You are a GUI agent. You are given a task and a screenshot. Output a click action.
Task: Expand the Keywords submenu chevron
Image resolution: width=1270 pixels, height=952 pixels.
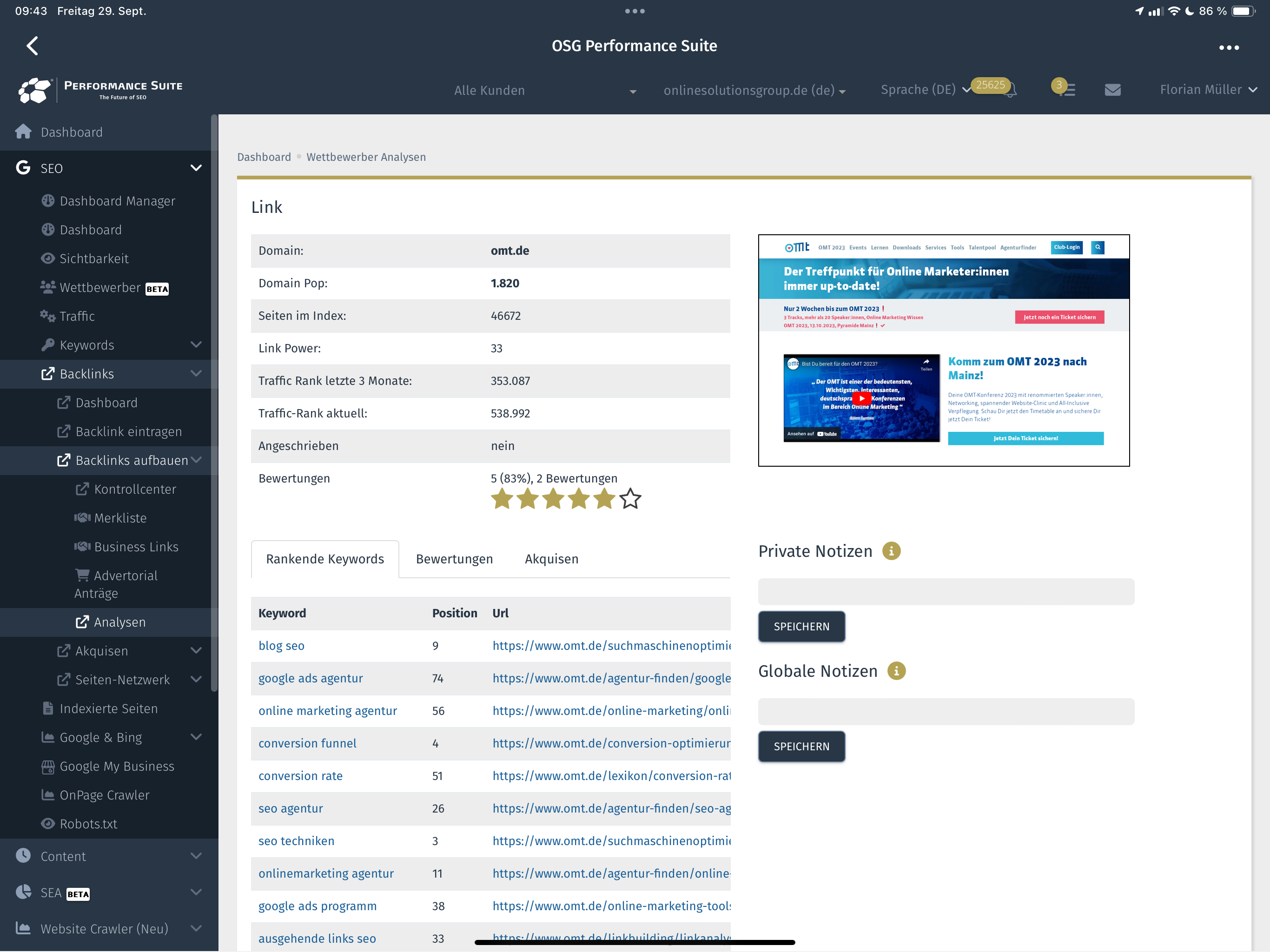click(196, 344)
